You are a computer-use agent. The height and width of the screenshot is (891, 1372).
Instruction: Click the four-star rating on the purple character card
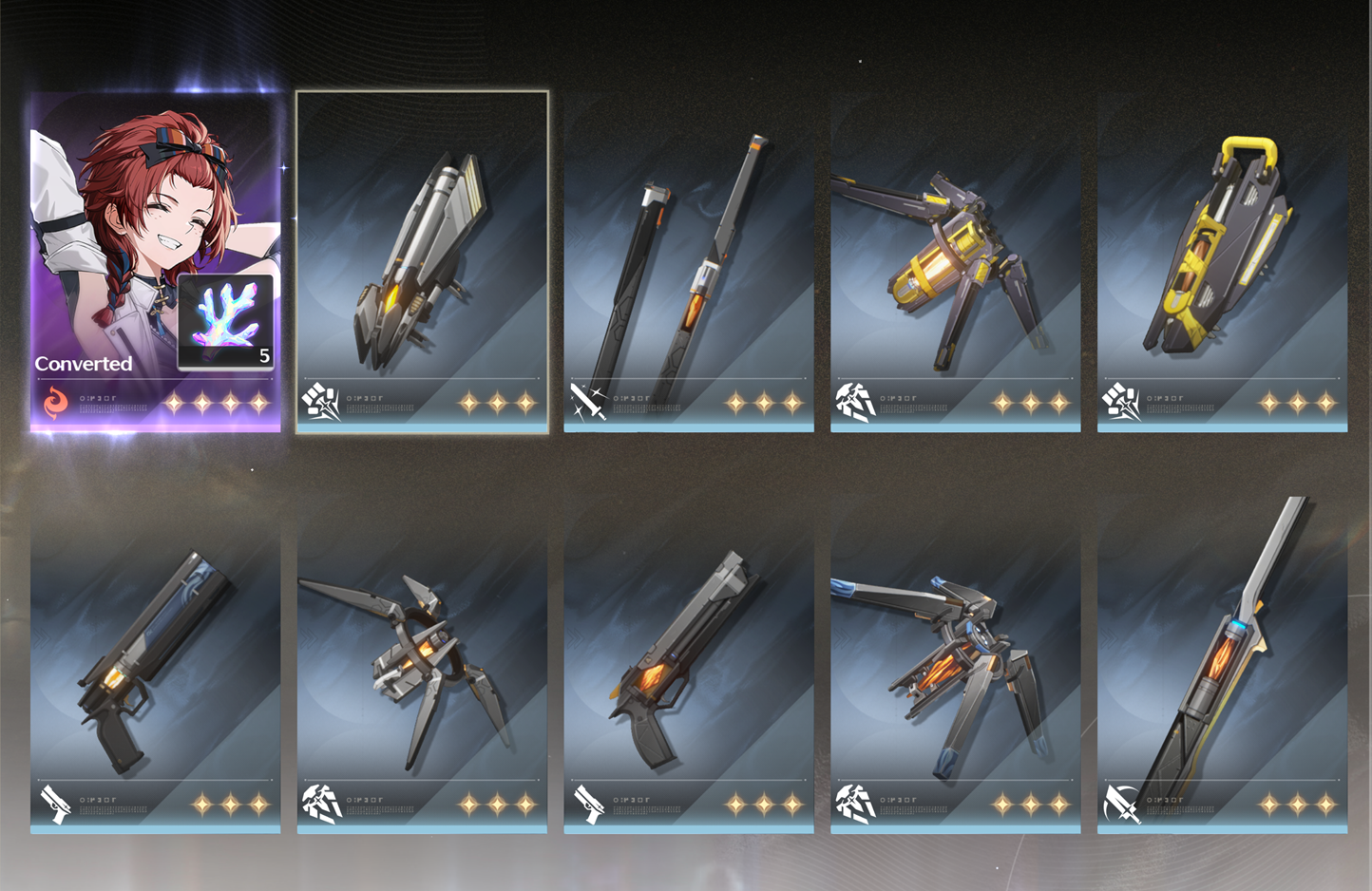217,404
